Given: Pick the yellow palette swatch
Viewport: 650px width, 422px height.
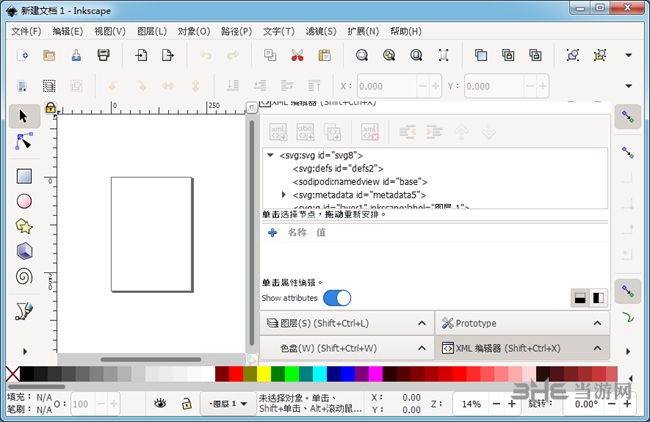Looking at the screenshot, I should click(x=264, y=374).
